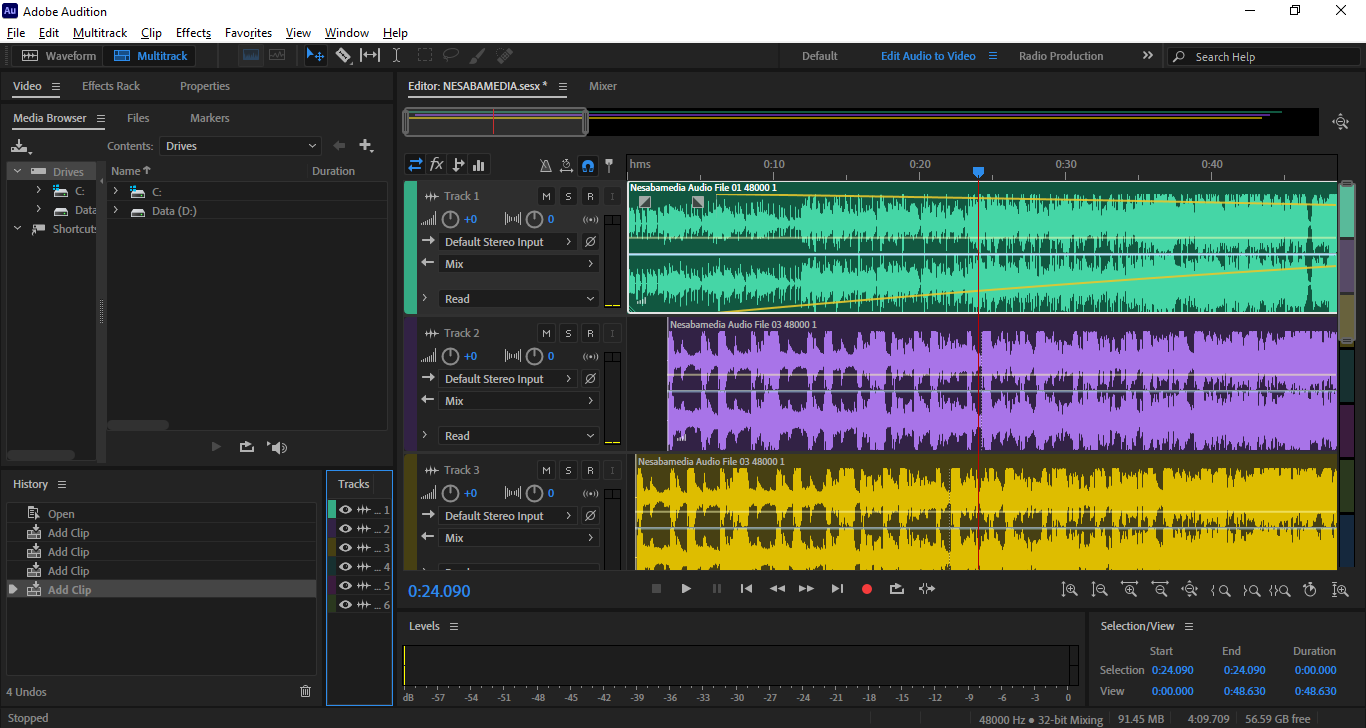Select the Time Selection tool
Screen dimensions: 1366x728
click(x=396, y=56)
